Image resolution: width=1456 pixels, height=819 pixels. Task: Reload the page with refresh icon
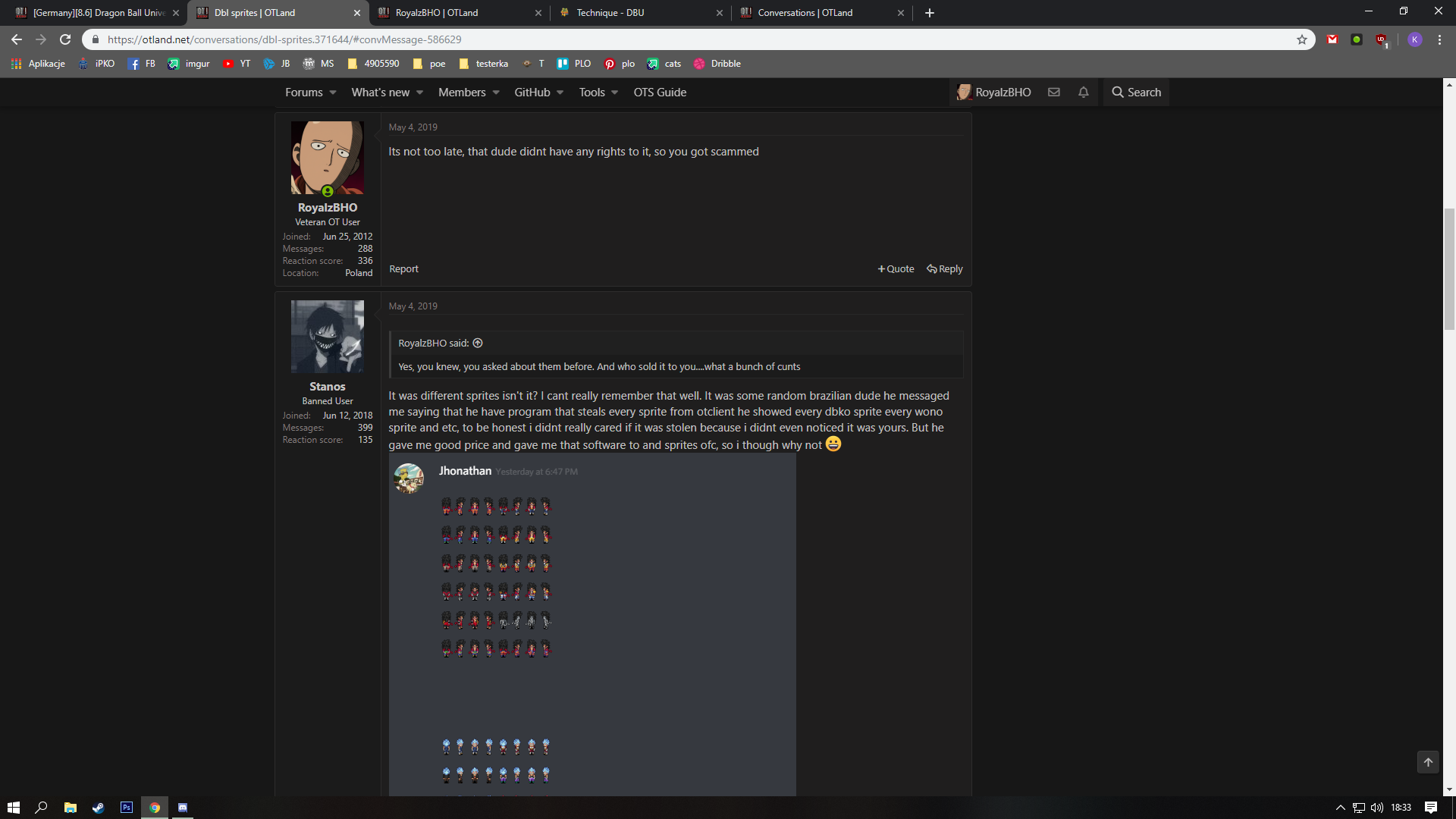[x=65, y=39]
